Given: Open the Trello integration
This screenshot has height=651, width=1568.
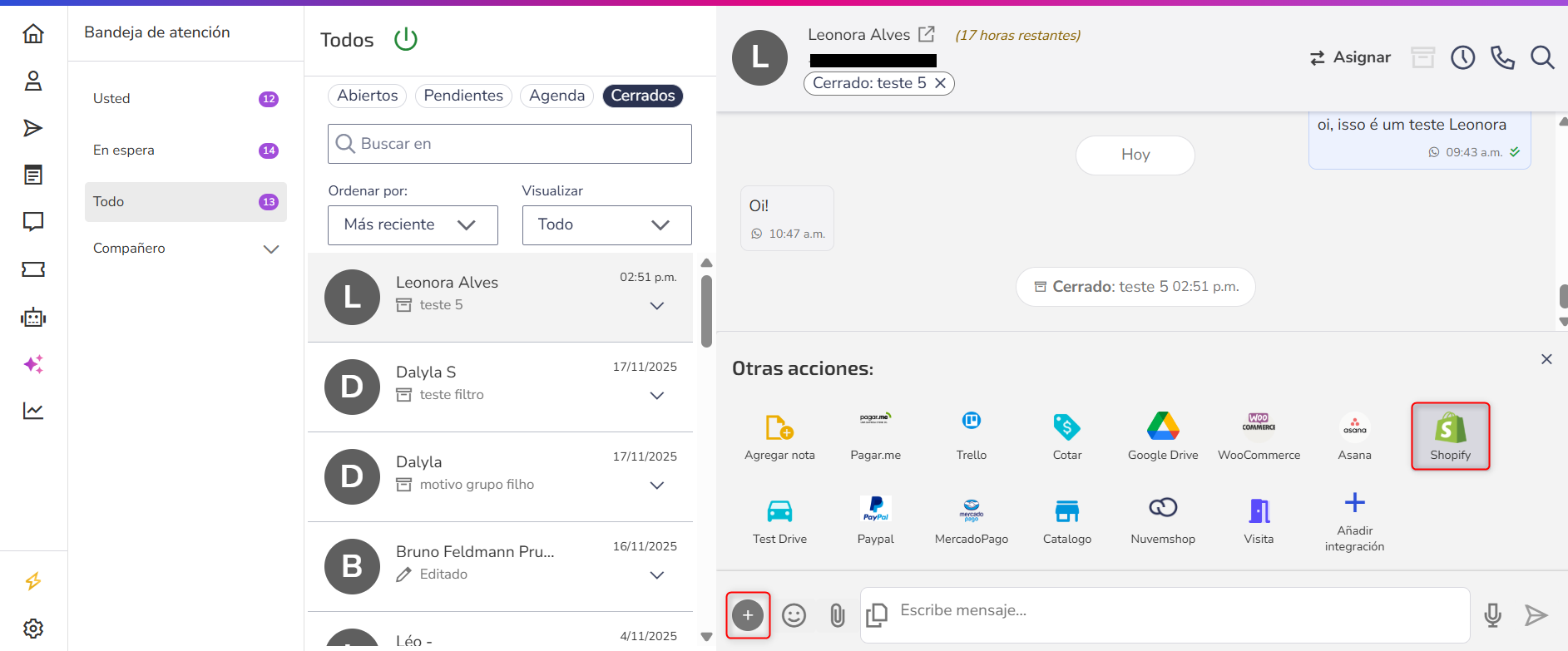Looking at the screenshot, I should pos(972,437).
